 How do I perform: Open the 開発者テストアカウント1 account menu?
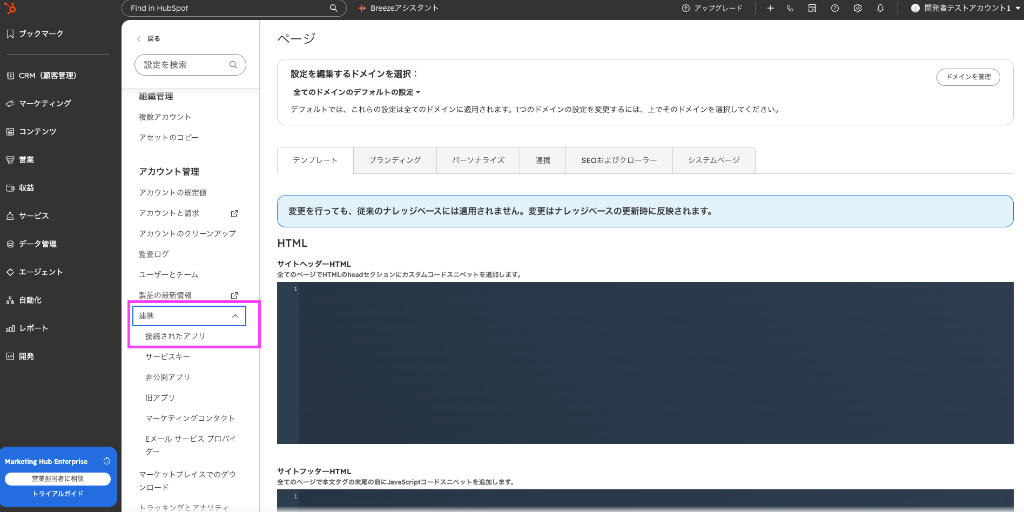click(965, 8)
